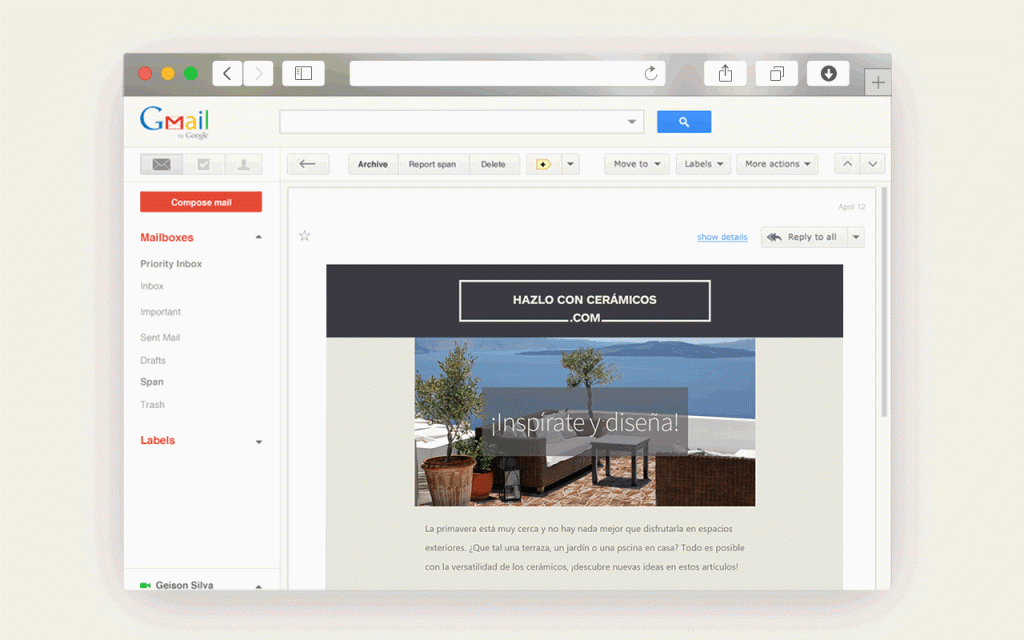Open the browser share icon
The height and width of the screenshot is (640, 1024).
click(725, 74)
